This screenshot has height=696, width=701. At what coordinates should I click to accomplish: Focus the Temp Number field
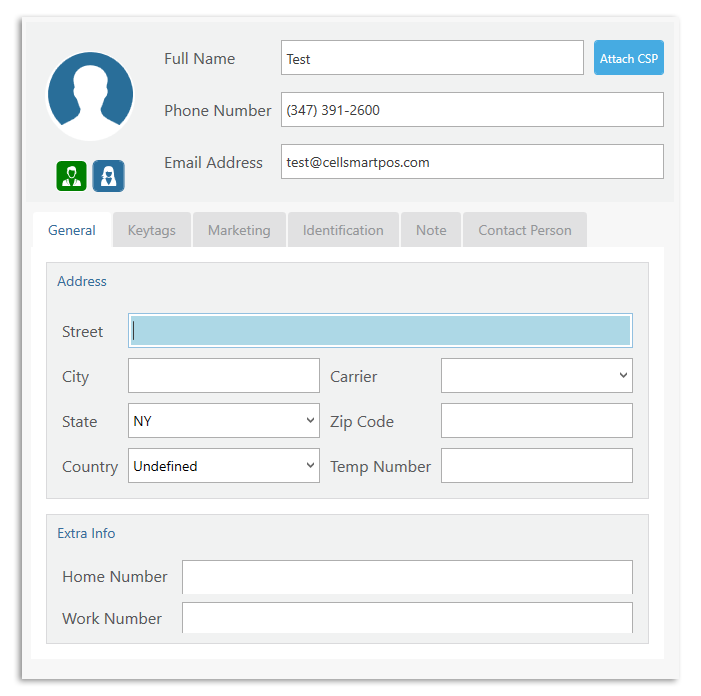coord(537,466)
